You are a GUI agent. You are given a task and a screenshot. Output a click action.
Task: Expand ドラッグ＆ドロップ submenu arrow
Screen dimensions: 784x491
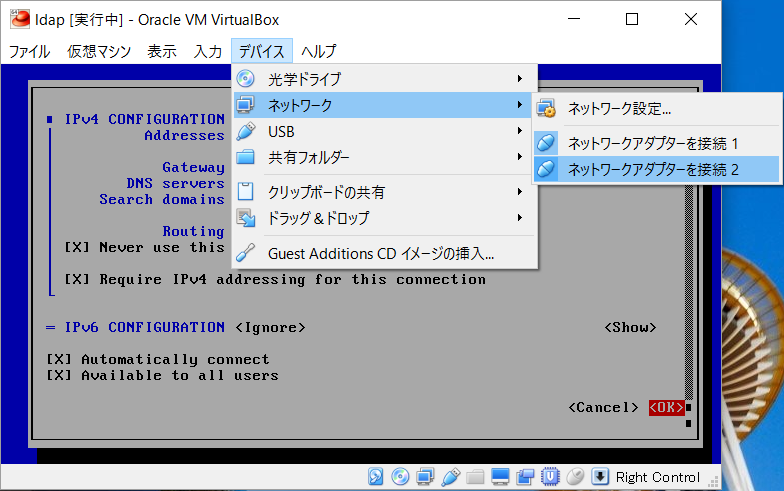tap(520, 218)
